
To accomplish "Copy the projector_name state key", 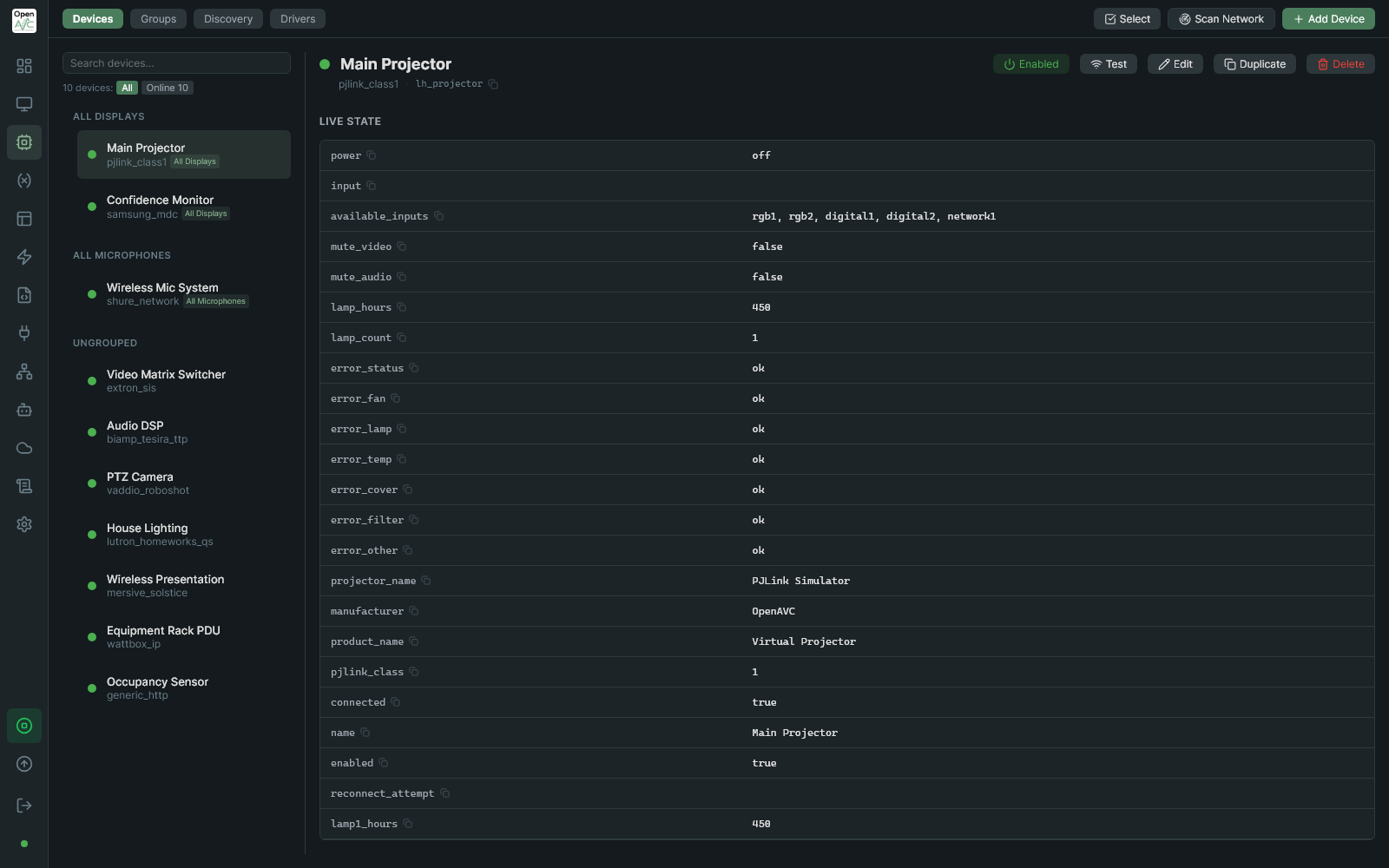I will 426,581.
